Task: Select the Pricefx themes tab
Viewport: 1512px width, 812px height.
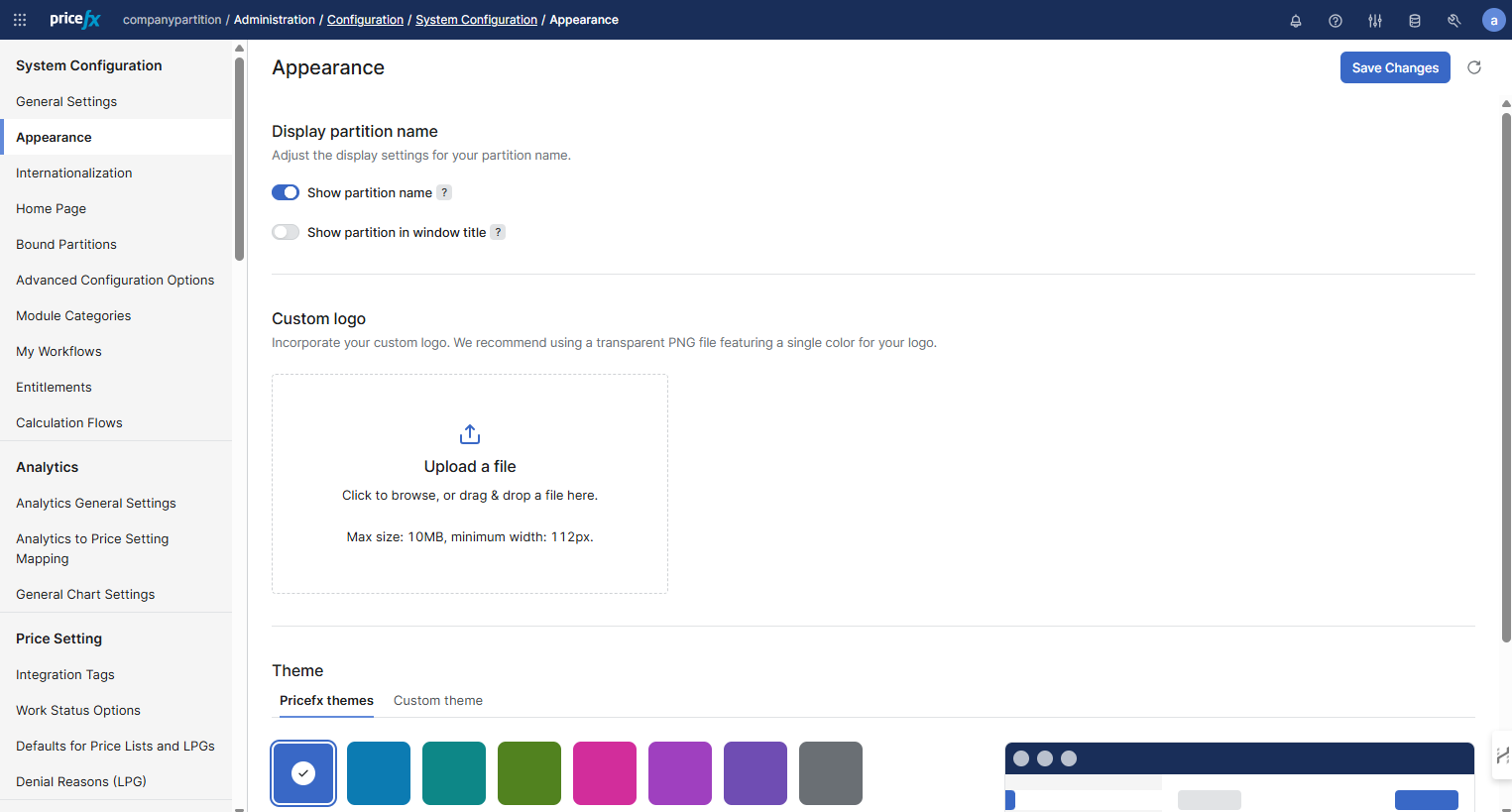Action: (x=326, y=700)
